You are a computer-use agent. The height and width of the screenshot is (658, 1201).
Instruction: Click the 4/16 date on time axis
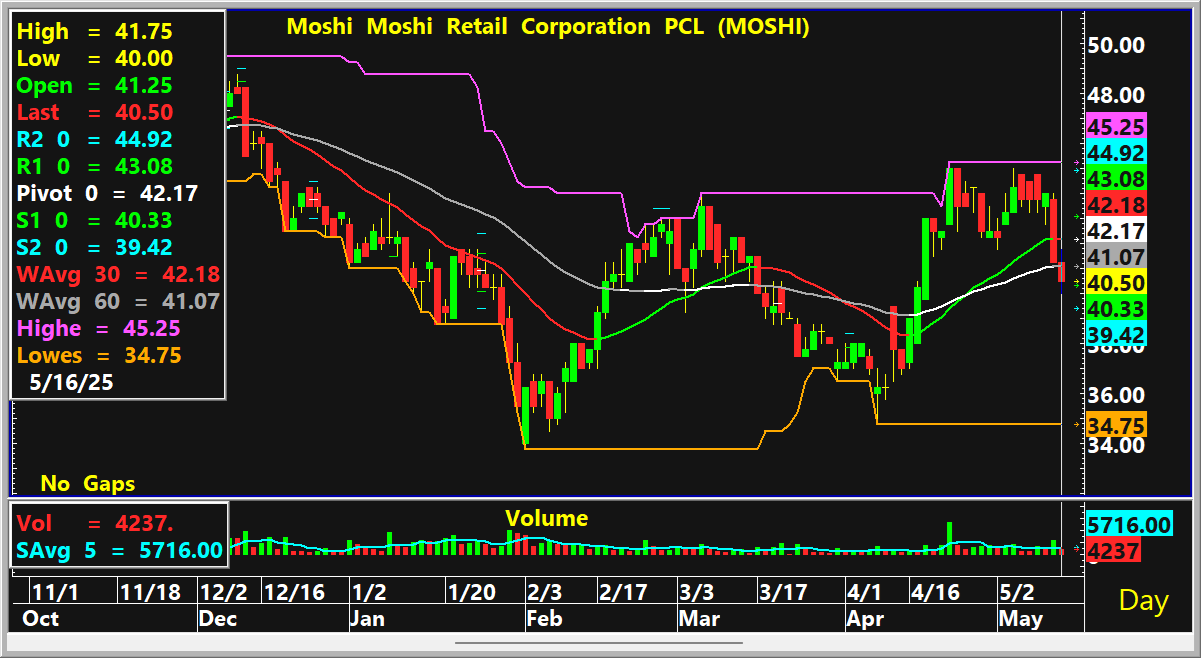(x=935, y=592)
